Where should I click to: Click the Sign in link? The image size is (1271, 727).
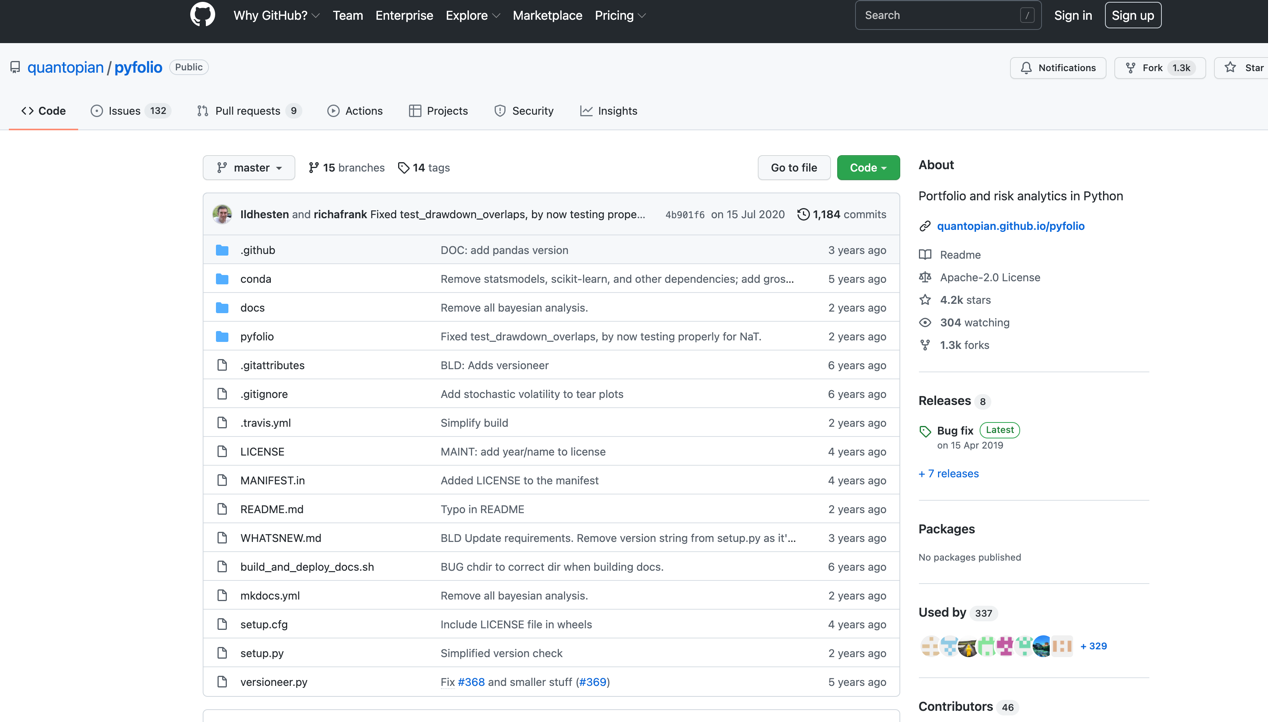(1073, 16)
